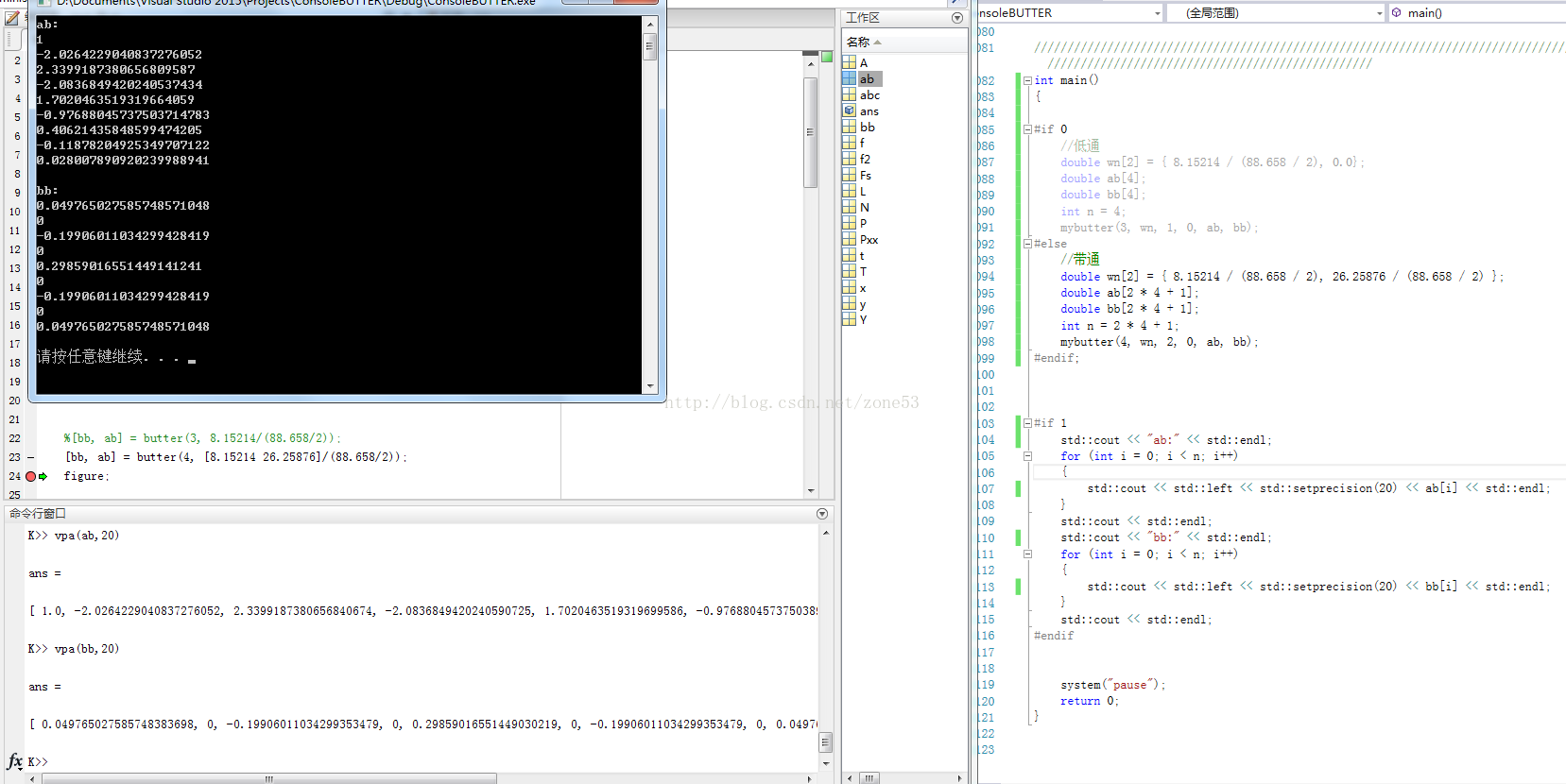Click the command window scroll down arrow
The width and height of the screenshot is (1566, 784).
825,763
